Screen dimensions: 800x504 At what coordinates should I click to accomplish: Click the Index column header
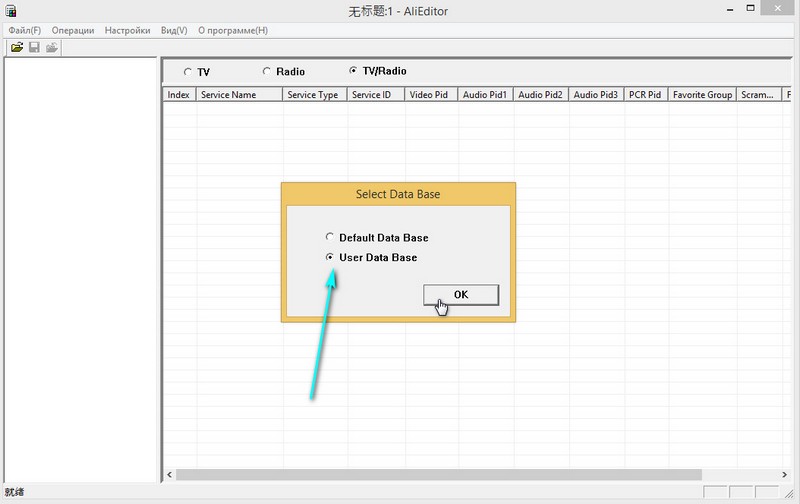180,94
